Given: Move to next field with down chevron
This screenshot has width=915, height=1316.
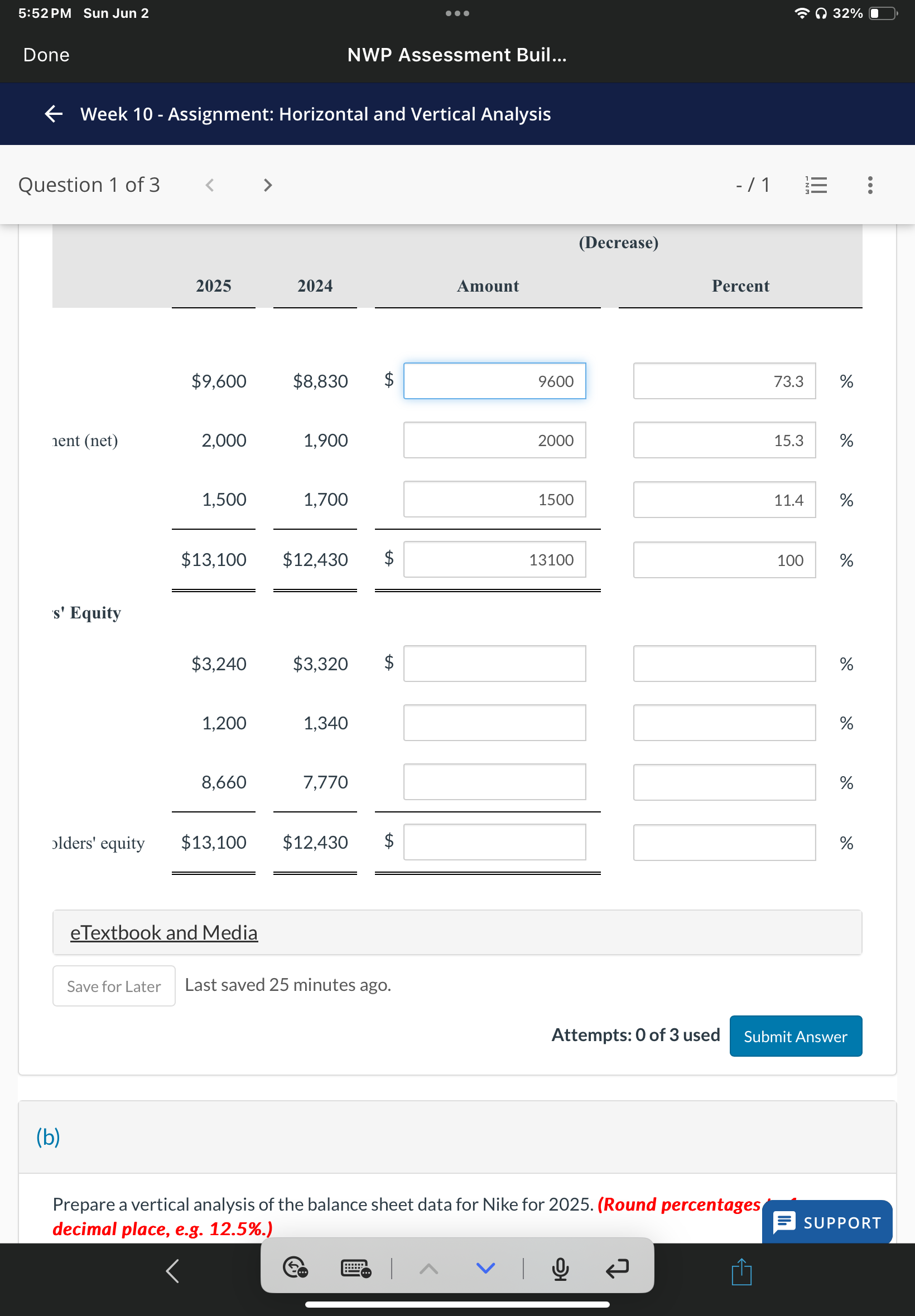Looking at the screenshot, I should point(485,1269).
